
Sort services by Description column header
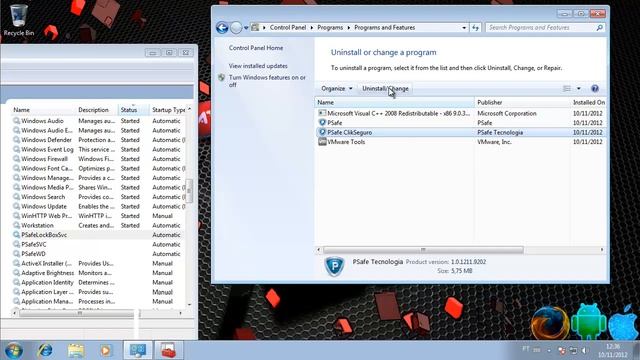[96, 110]
